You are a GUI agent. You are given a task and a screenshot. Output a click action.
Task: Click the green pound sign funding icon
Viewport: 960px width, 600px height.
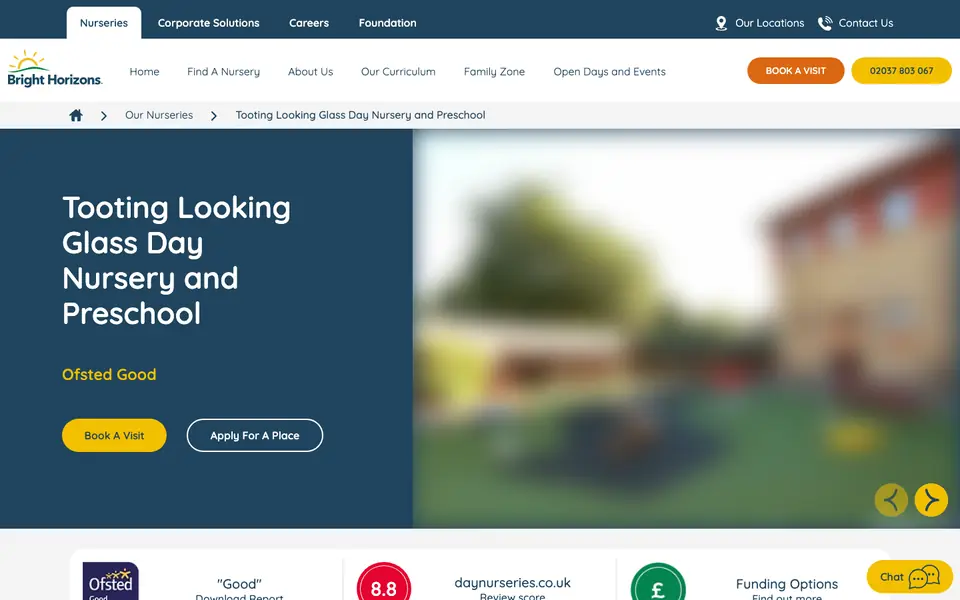tap(658, 582)
